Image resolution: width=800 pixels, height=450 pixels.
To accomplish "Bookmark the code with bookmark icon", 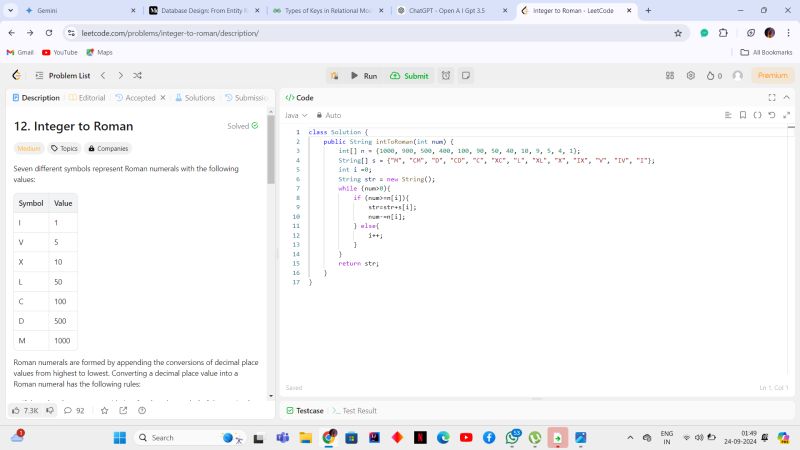I will point(742,115).
